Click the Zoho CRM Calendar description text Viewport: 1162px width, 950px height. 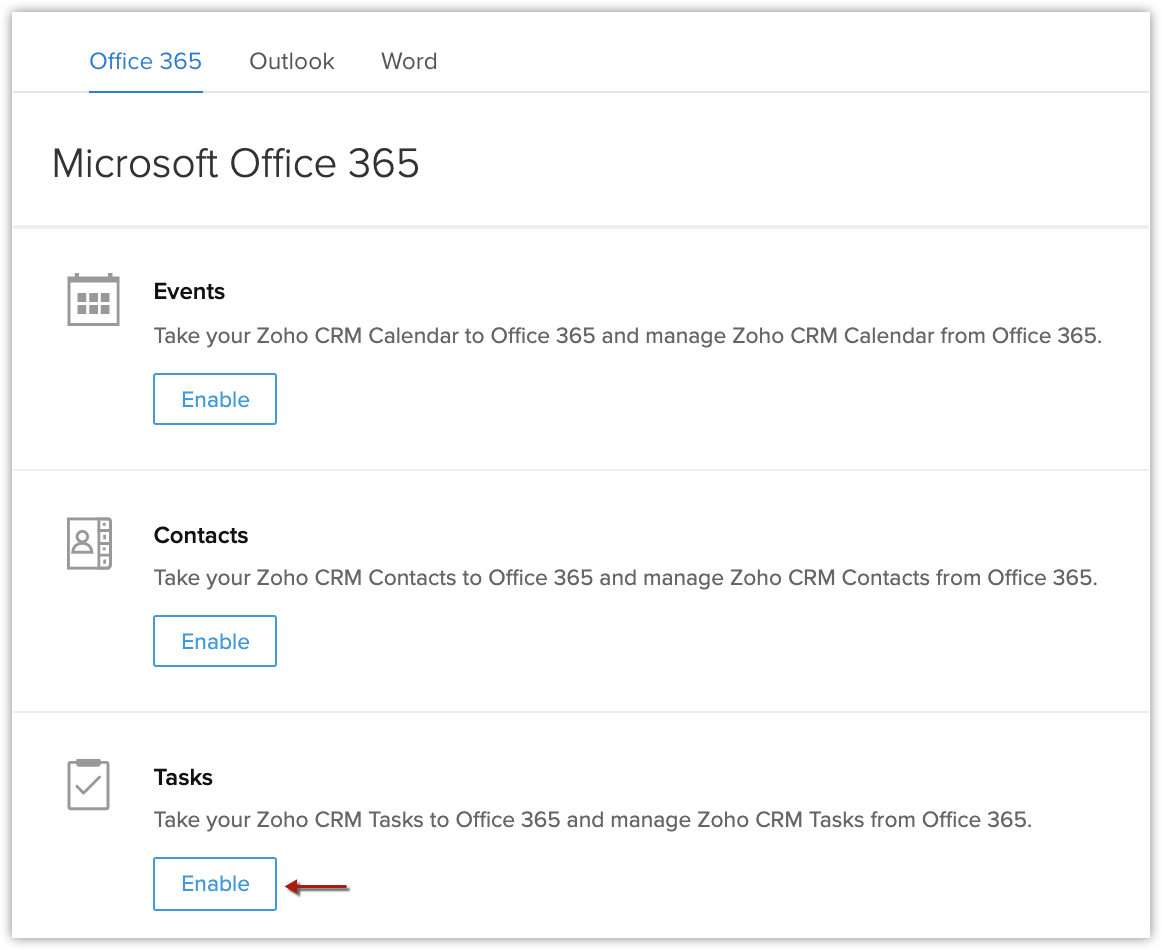pyautogui.click(x=627, y=336)
